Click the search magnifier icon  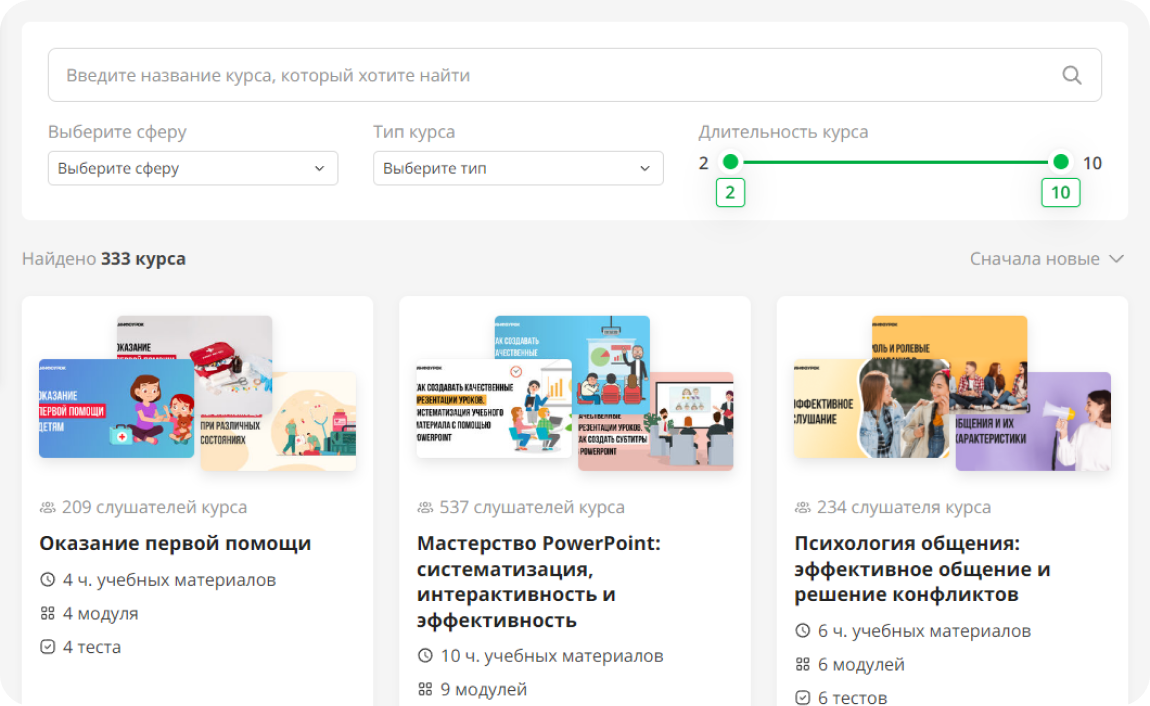(1071, 75)
